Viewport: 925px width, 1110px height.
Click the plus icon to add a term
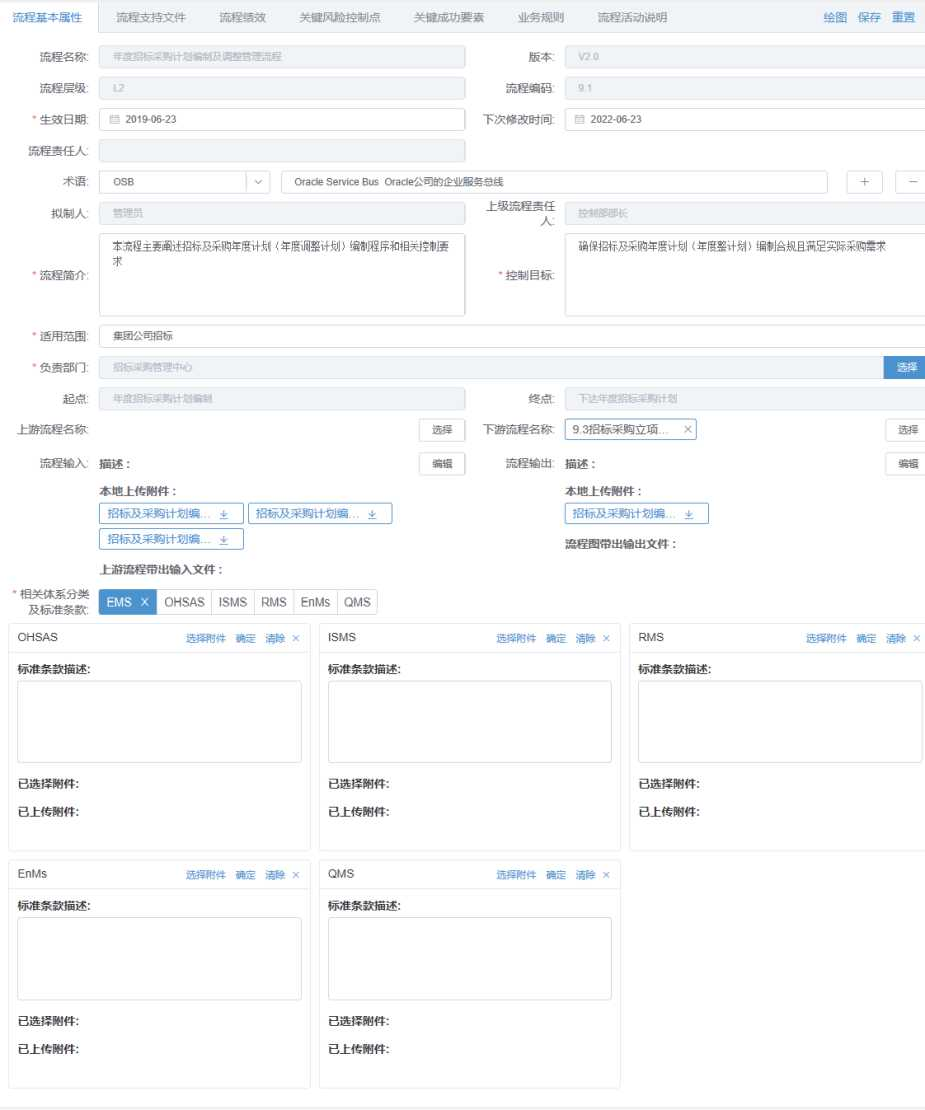point(864,182)
